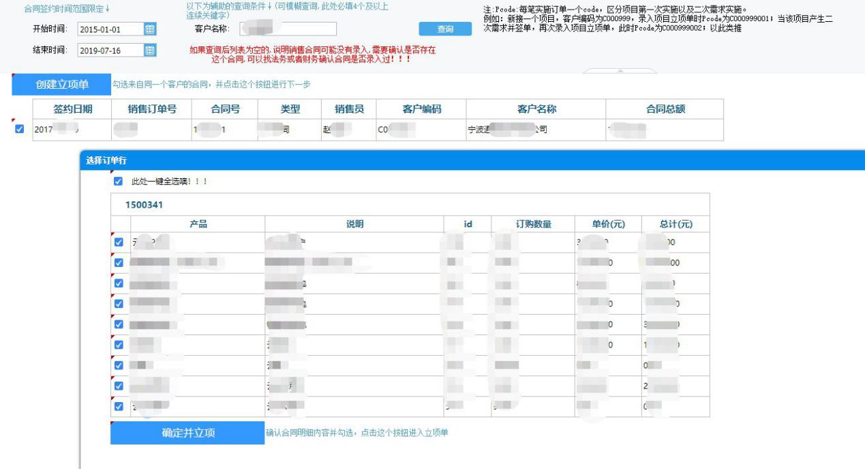865x469 pixels.
Task: Uncheck the last order line checkbox
Action: coord(119,406)
